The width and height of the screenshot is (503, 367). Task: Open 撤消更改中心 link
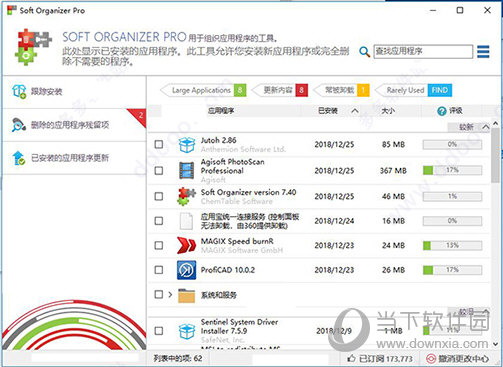pyautogui.click(x=458, y=359)
